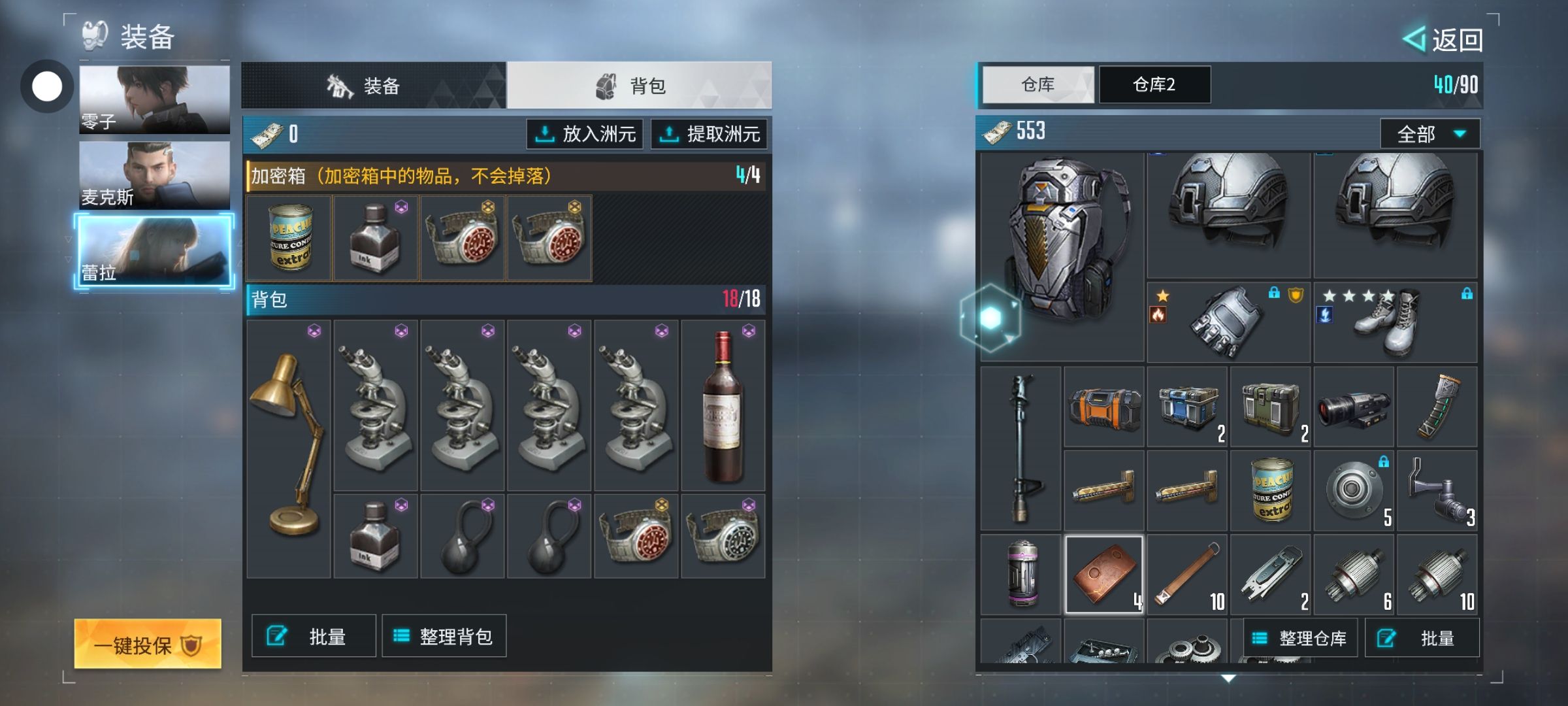Image resolution: width=1568 pixels, height=706 pixels.
Task: Select the large armored backpack in warehouse
Action: pyautogui.click(x=1062, y=256)
